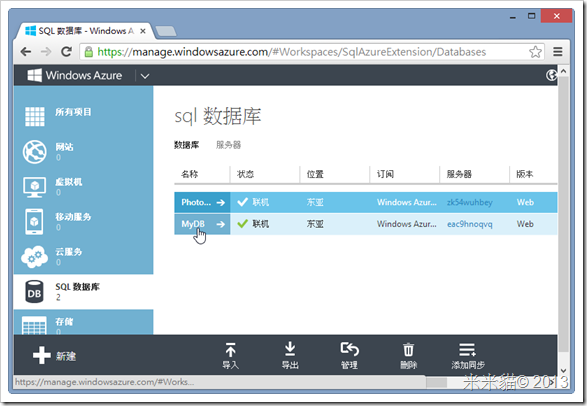The width and height of the screenshot is (587, 406).
Task: Open the MyDB database arrow icon
Action: [221, 224]
